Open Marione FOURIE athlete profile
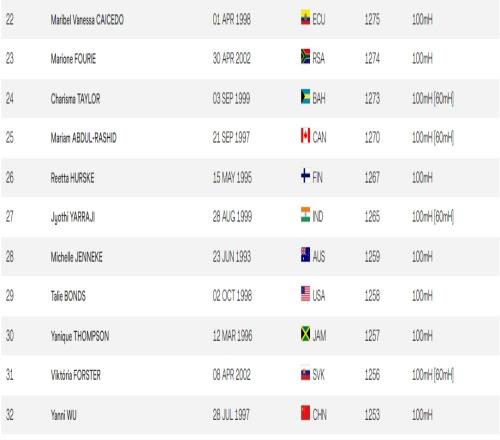Image resolution: width=500 pixels, height=440 pixels. pyautogui.click(x=73, y=59)
